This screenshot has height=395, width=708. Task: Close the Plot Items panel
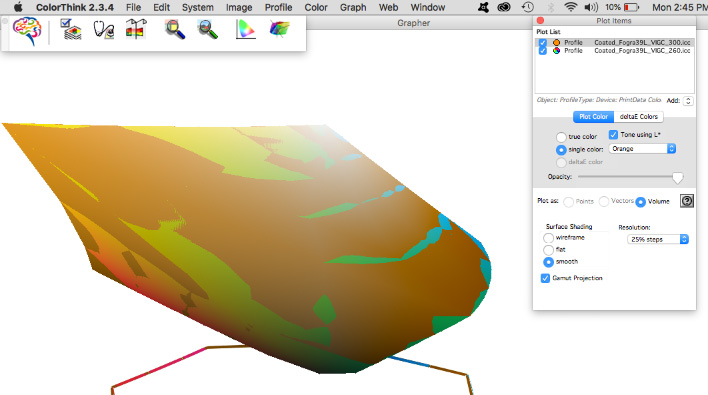pyautogui.click(x=540, y=21)
